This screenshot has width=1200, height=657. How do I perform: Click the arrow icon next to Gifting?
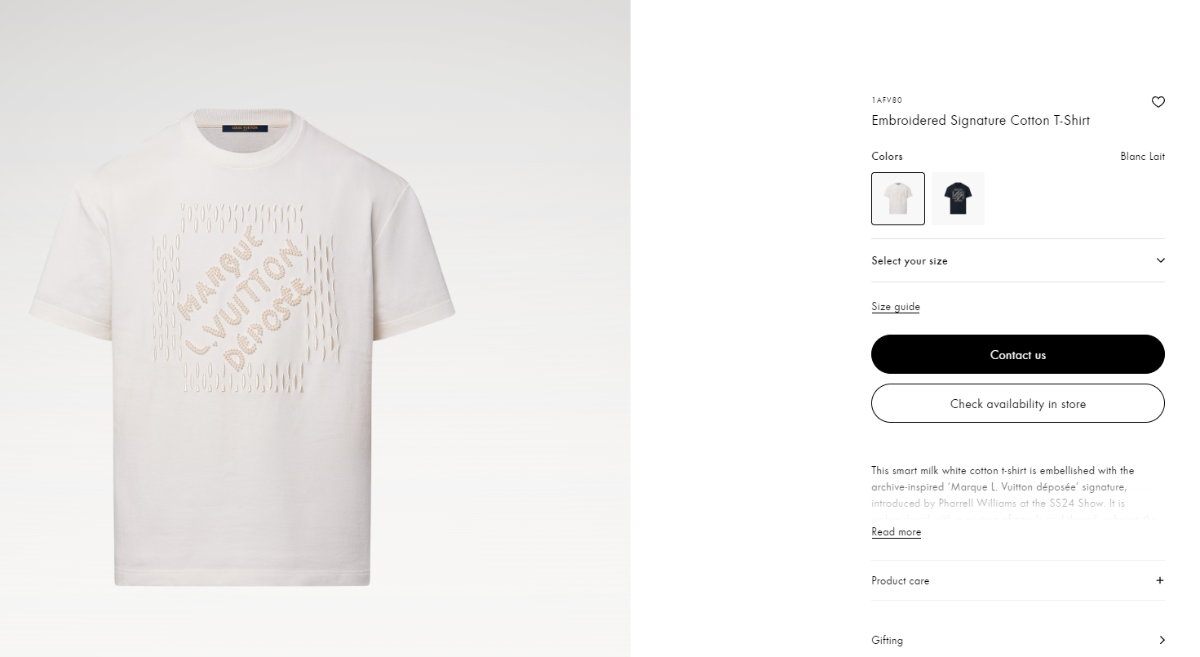(1161, 640)
